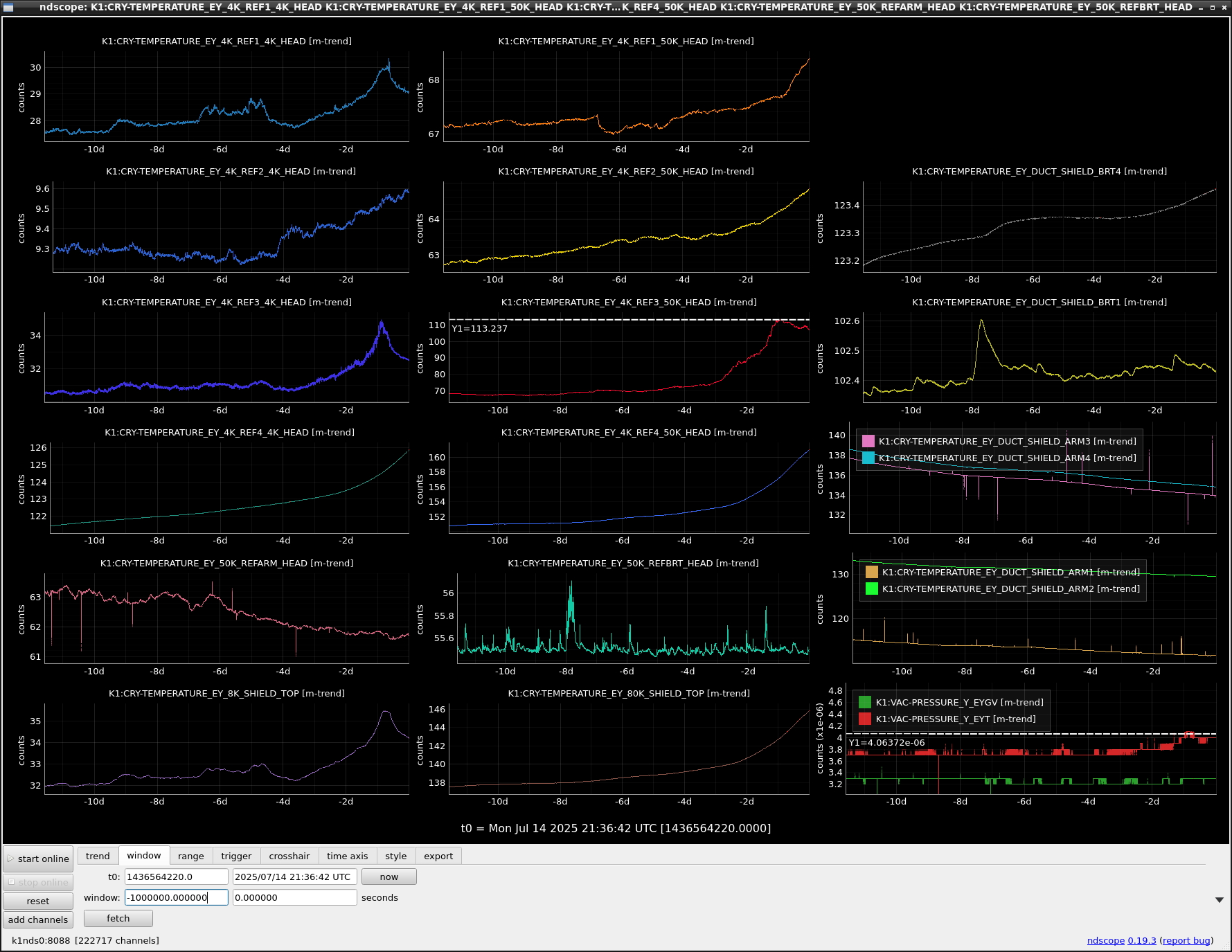Click the now button
This screenshot has width=1232, height=952.
[389, 877]
